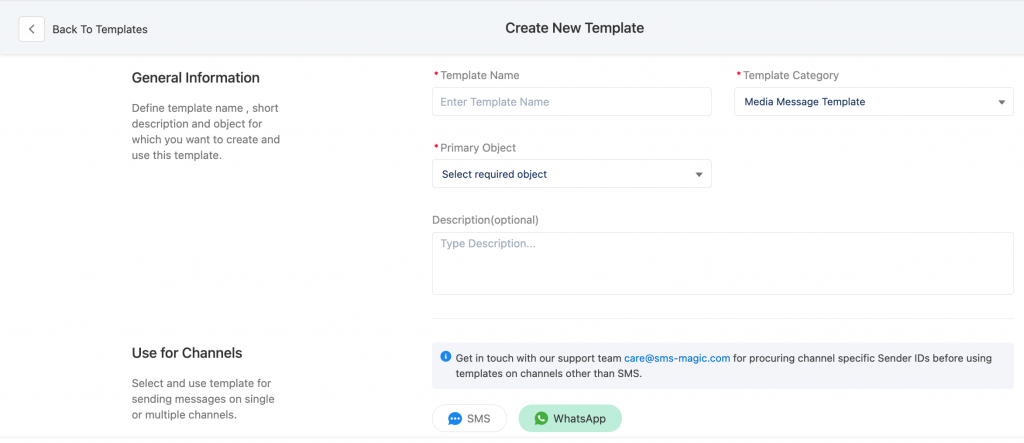Click inside the Type Description text area
This screenshot has width=1024, height=443.
coord(722,263)
